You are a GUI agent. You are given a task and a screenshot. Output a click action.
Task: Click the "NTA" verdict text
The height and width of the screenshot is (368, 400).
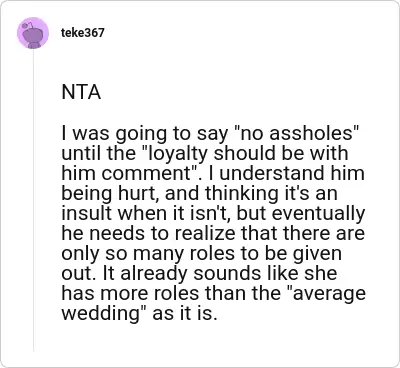click(x=81, y=92)
